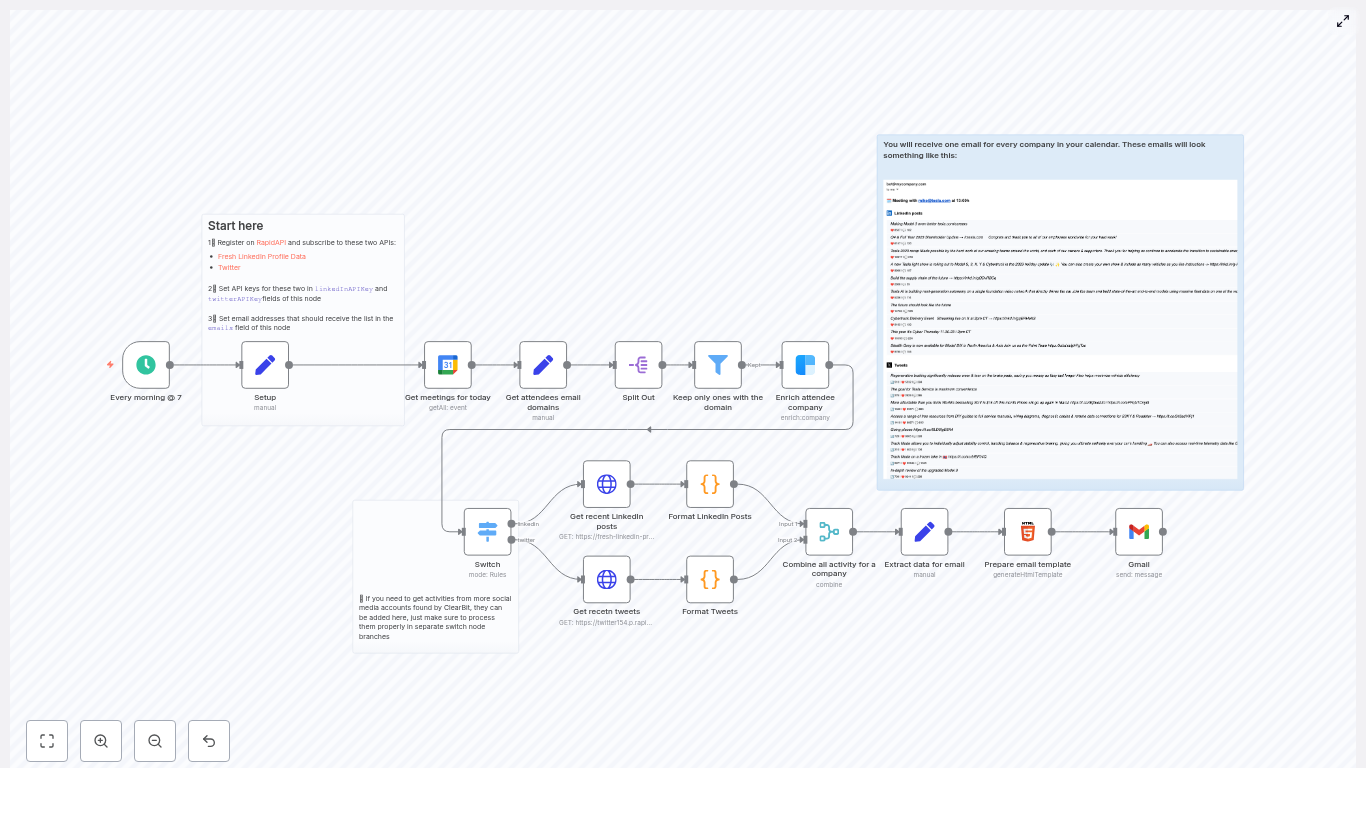Click the zoom in button on the canvas toolbar
1366x814 pixels.
coord(100,741)
